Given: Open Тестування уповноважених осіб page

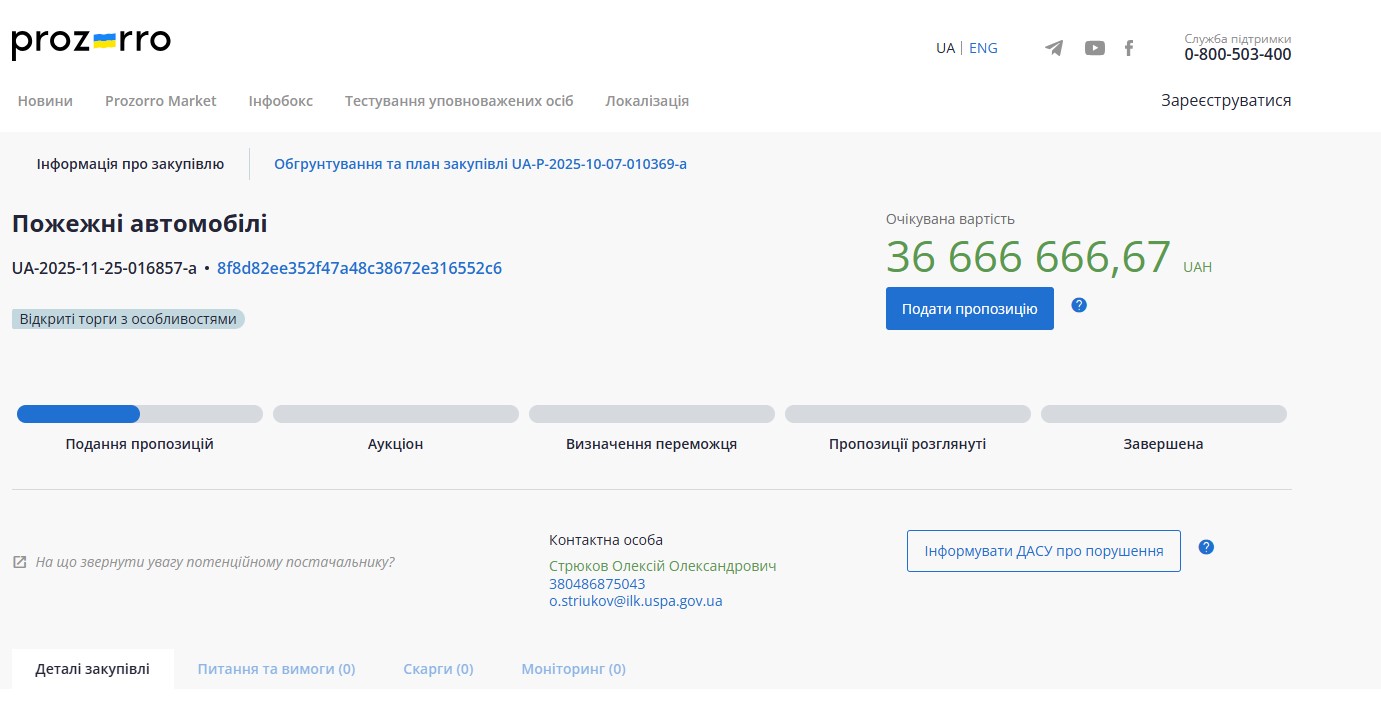Looking at the screenshot, I should point(459,101).
